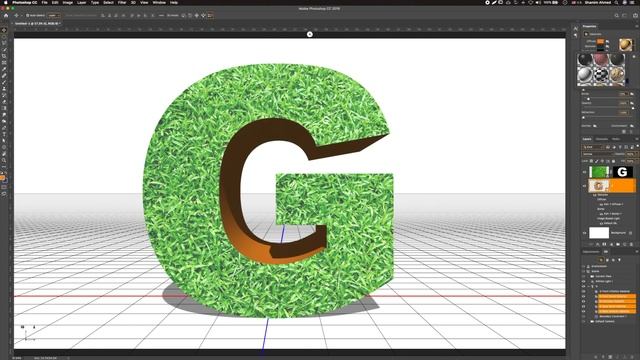Screen dimensions: 640x360
Task: Open the layer Fill dropdown field
Action: [x=631, y=161]
